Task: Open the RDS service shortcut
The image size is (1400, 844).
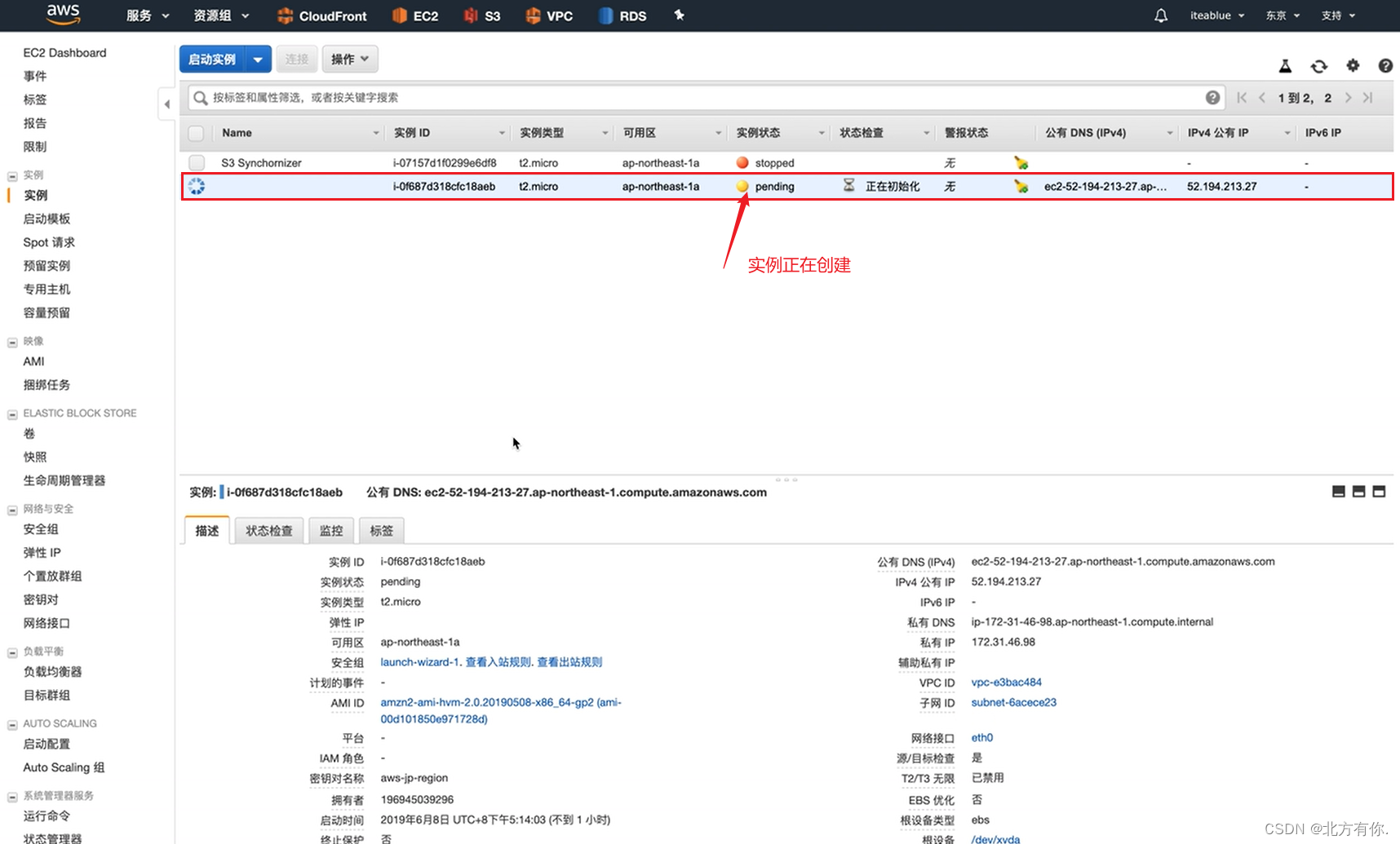Action: point(622,15)
